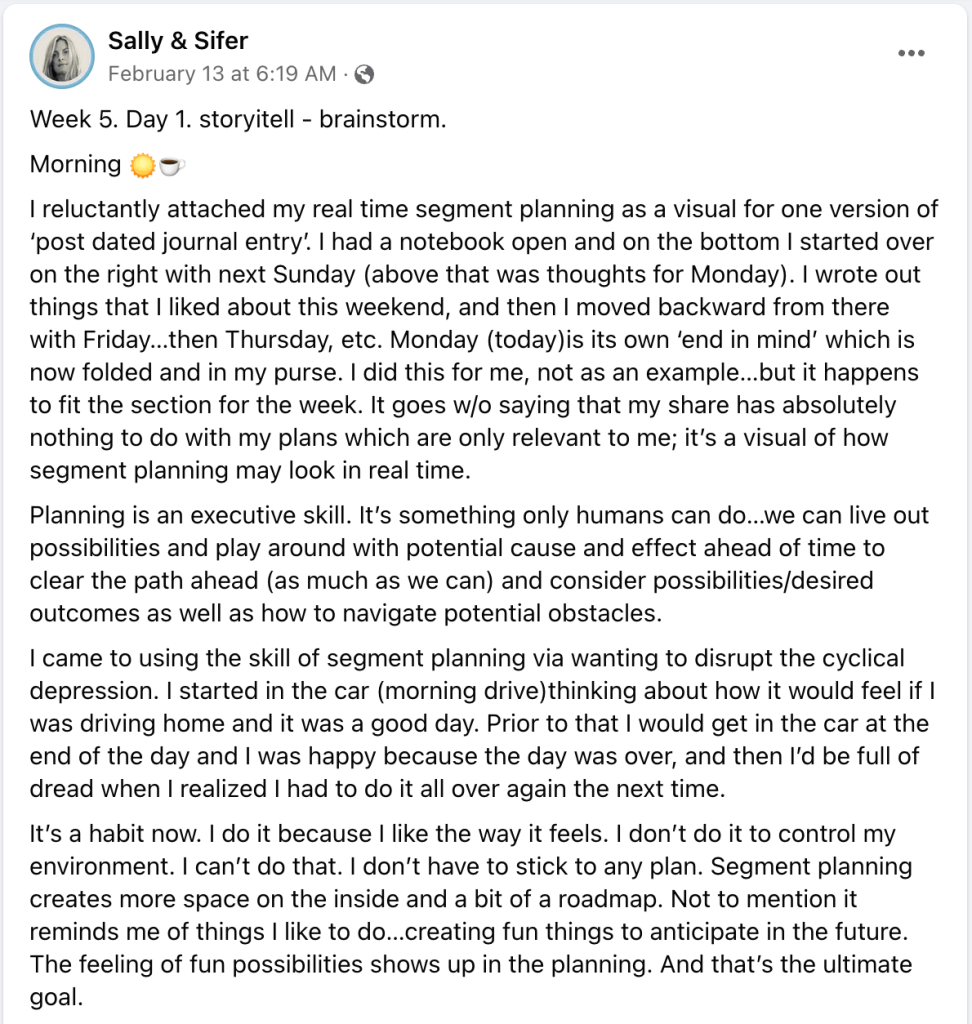Click the coffee cup emoji
This screenshot has height=1024, width=972.
171,165
